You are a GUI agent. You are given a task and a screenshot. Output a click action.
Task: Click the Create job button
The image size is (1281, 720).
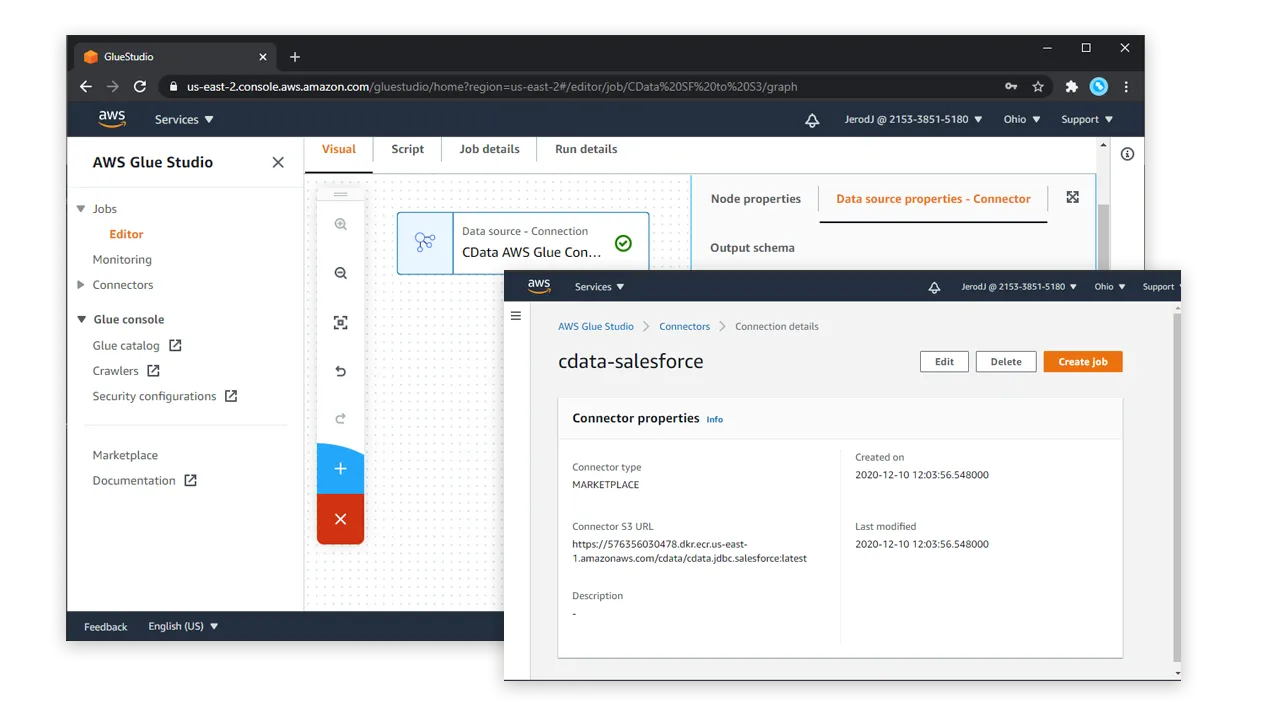(x=1082, y=362)
